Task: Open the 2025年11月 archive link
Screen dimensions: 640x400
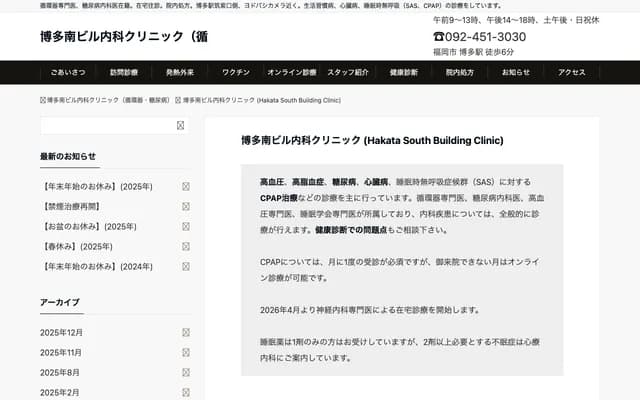Action: coord(61,353)
